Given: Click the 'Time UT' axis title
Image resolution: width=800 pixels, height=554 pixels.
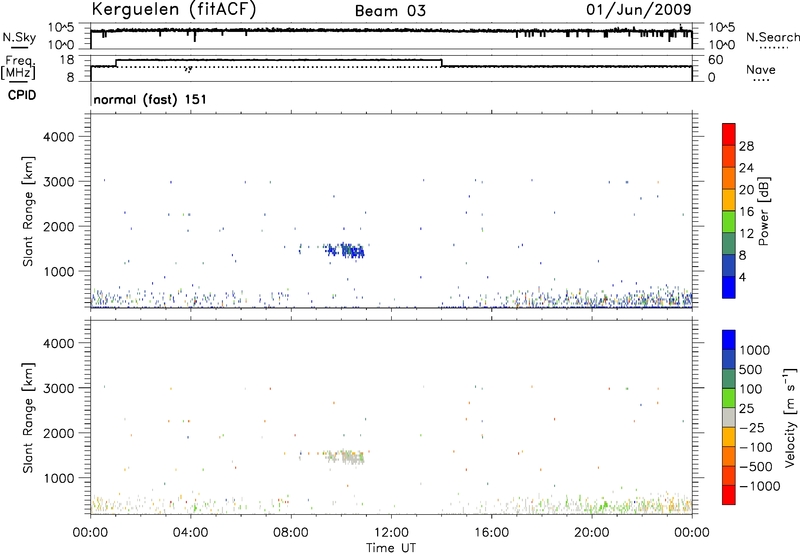Looking at the screenshot, I should coord(391,548).
